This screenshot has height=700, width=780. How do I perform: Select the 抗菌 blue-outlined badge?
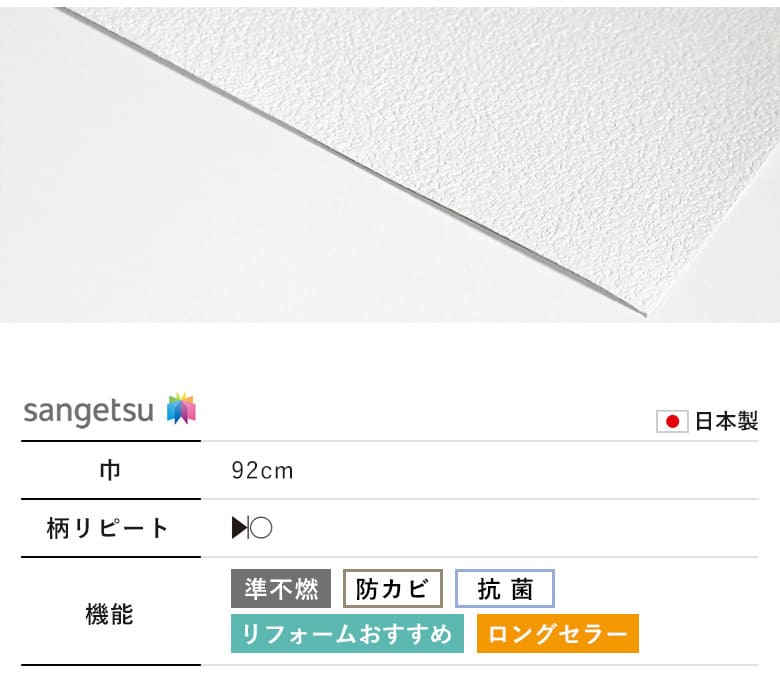tap(505, 589)
